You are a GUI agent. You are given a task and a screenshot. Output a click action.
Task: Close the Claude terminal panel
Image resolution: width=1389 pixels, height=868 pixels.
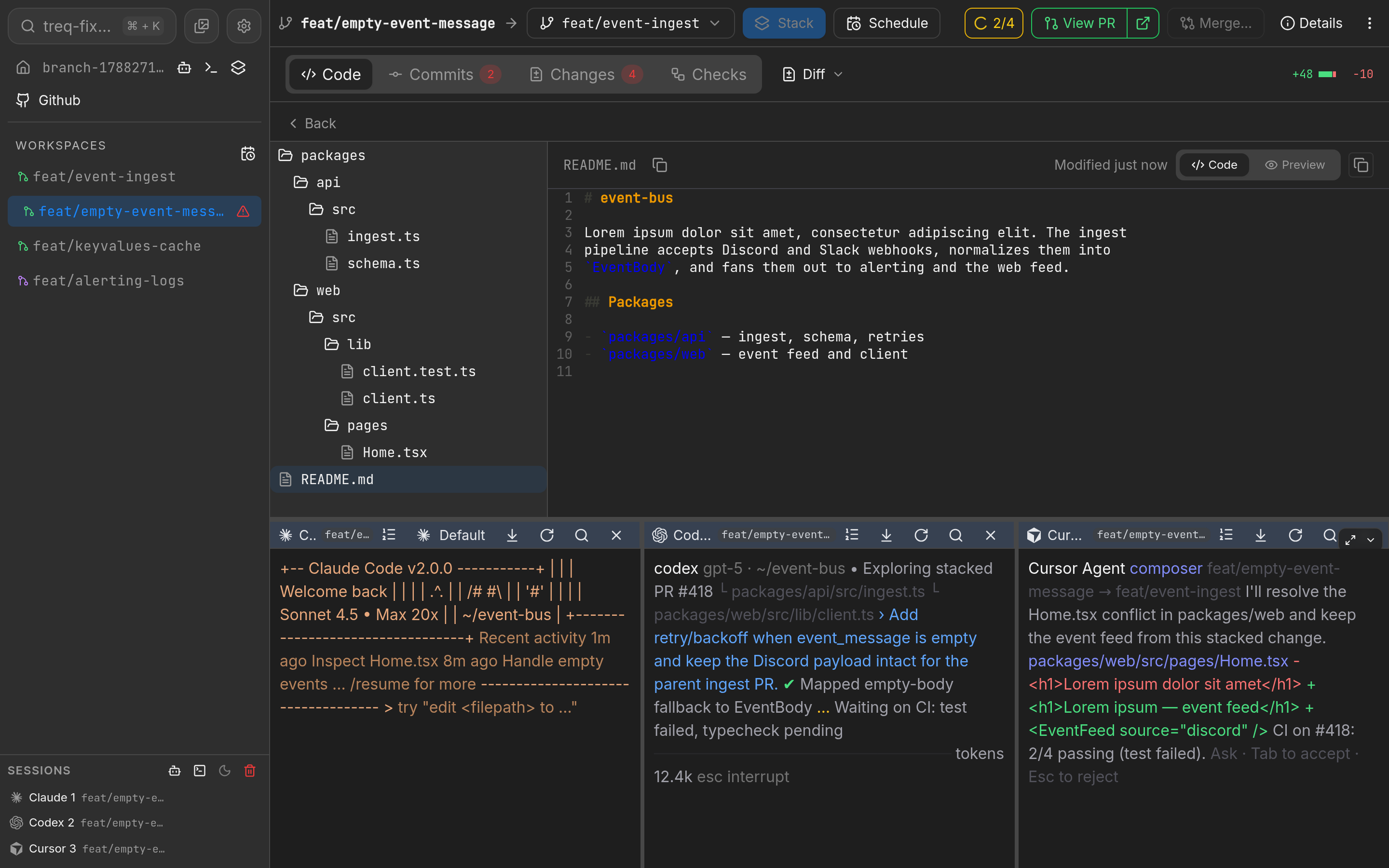[x=616, y=535]
